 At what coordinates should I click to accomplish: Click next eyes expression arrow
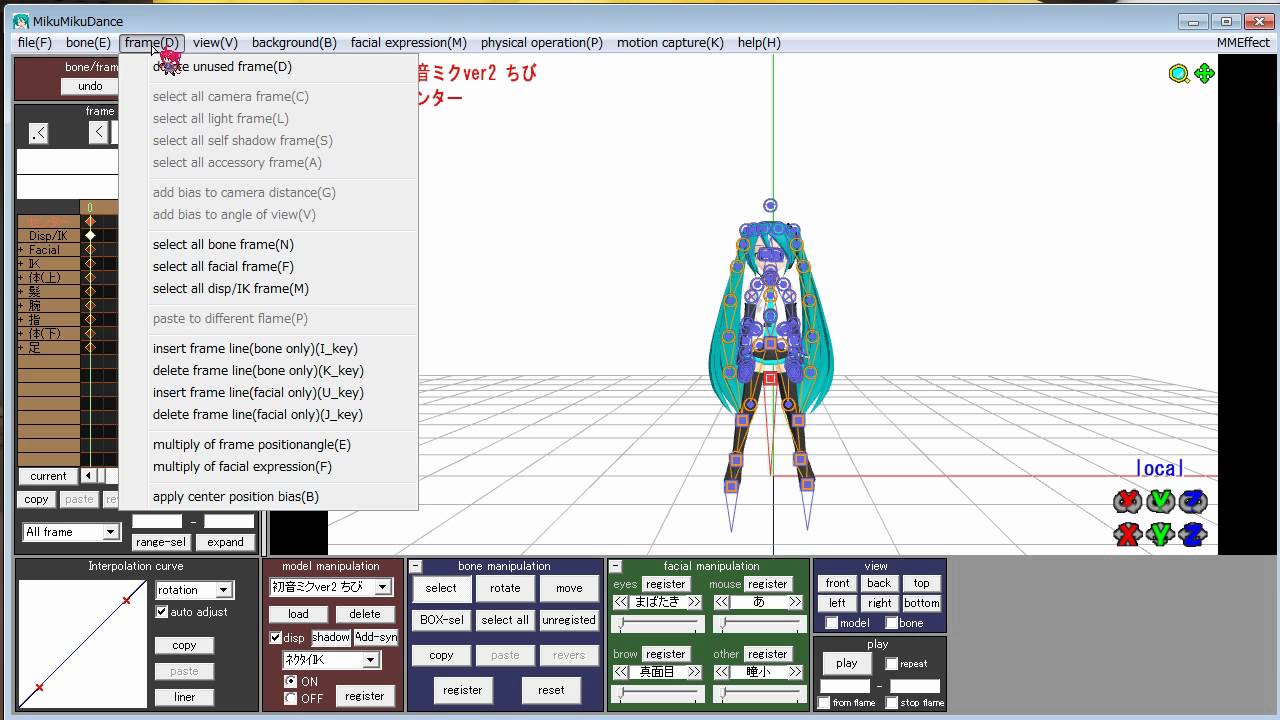(695, 602)
